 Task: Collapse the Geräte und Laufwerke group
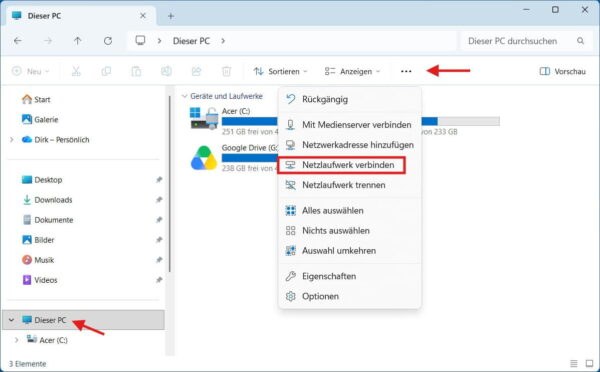click(184, 96)
